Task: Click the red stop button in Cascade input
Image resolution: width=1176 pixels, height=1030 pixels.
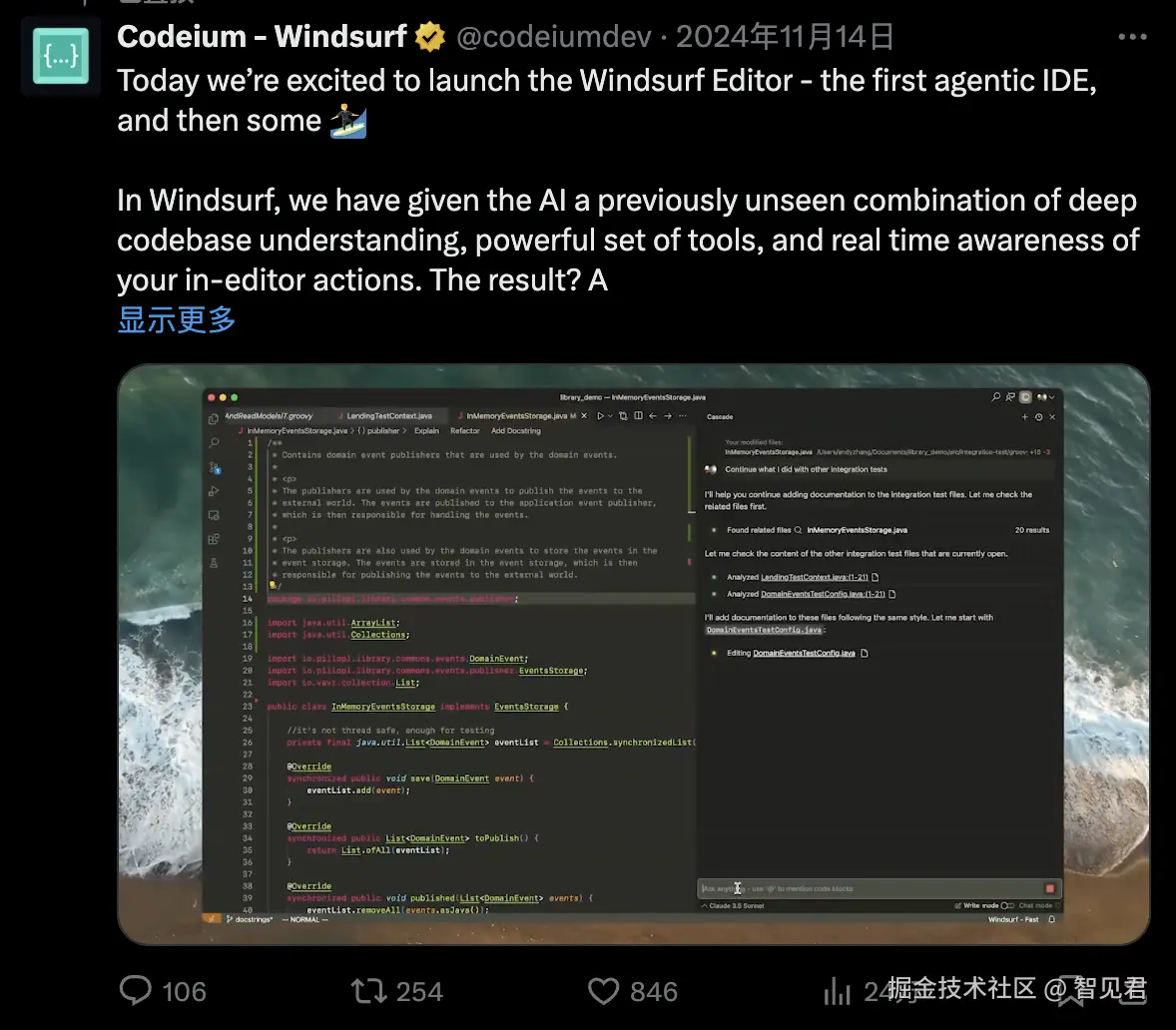Action: coord(1050,888)
